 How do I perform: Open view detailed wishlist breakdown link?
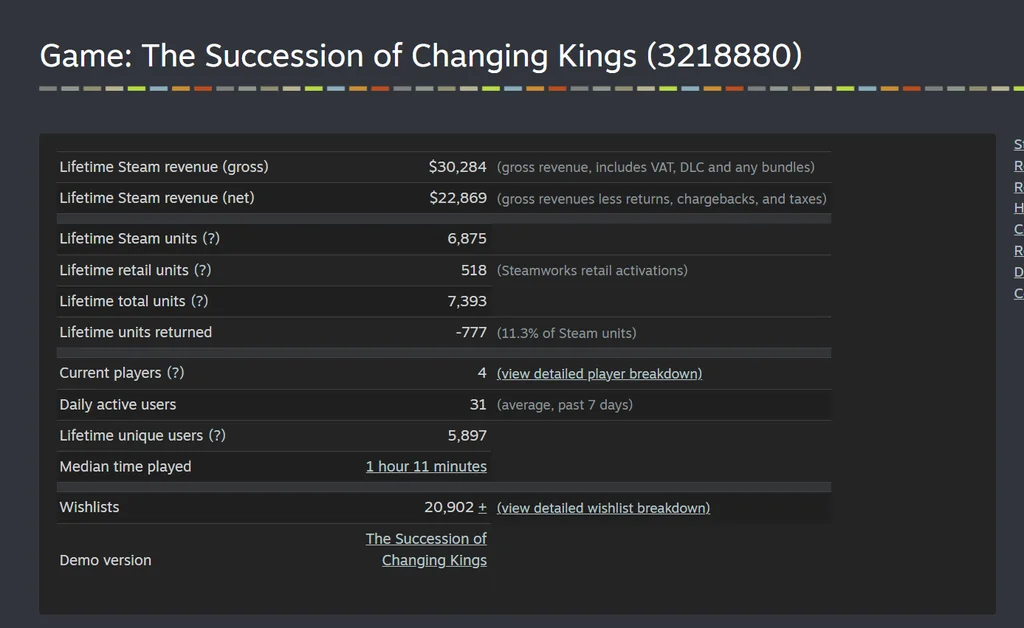pos(603,509)
